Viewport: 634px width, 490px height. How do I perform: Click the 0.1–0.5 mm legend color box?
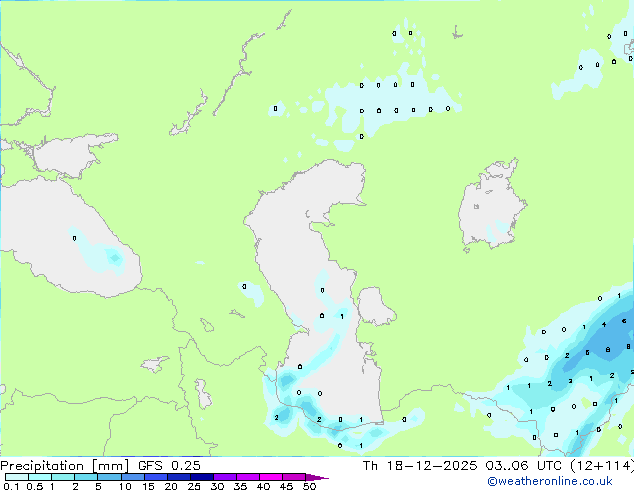(17, 477)
